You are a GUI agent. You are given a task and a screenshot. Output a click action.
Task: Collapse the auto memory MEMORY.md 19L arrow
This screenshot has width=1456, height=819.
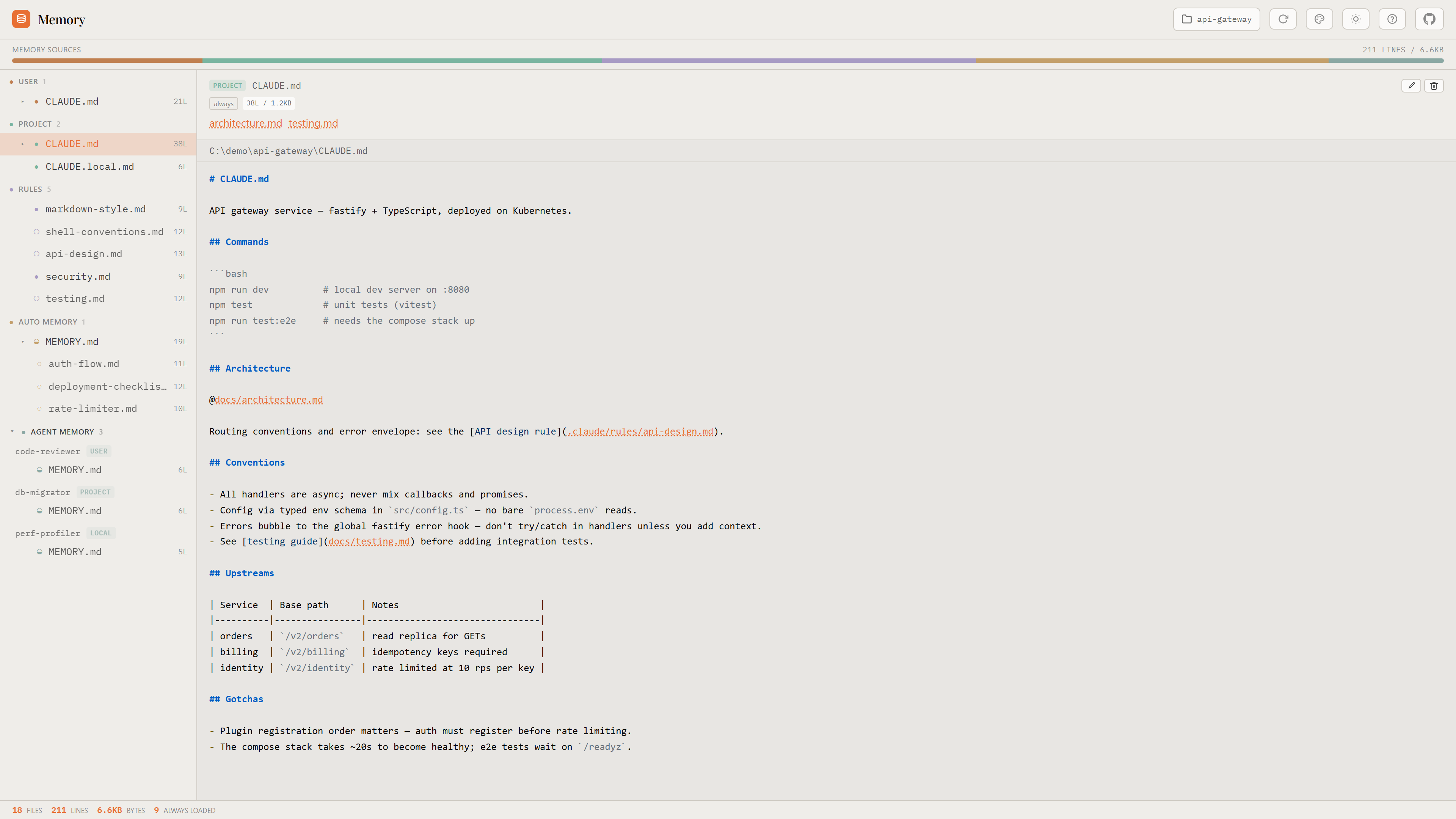[23, 342]
